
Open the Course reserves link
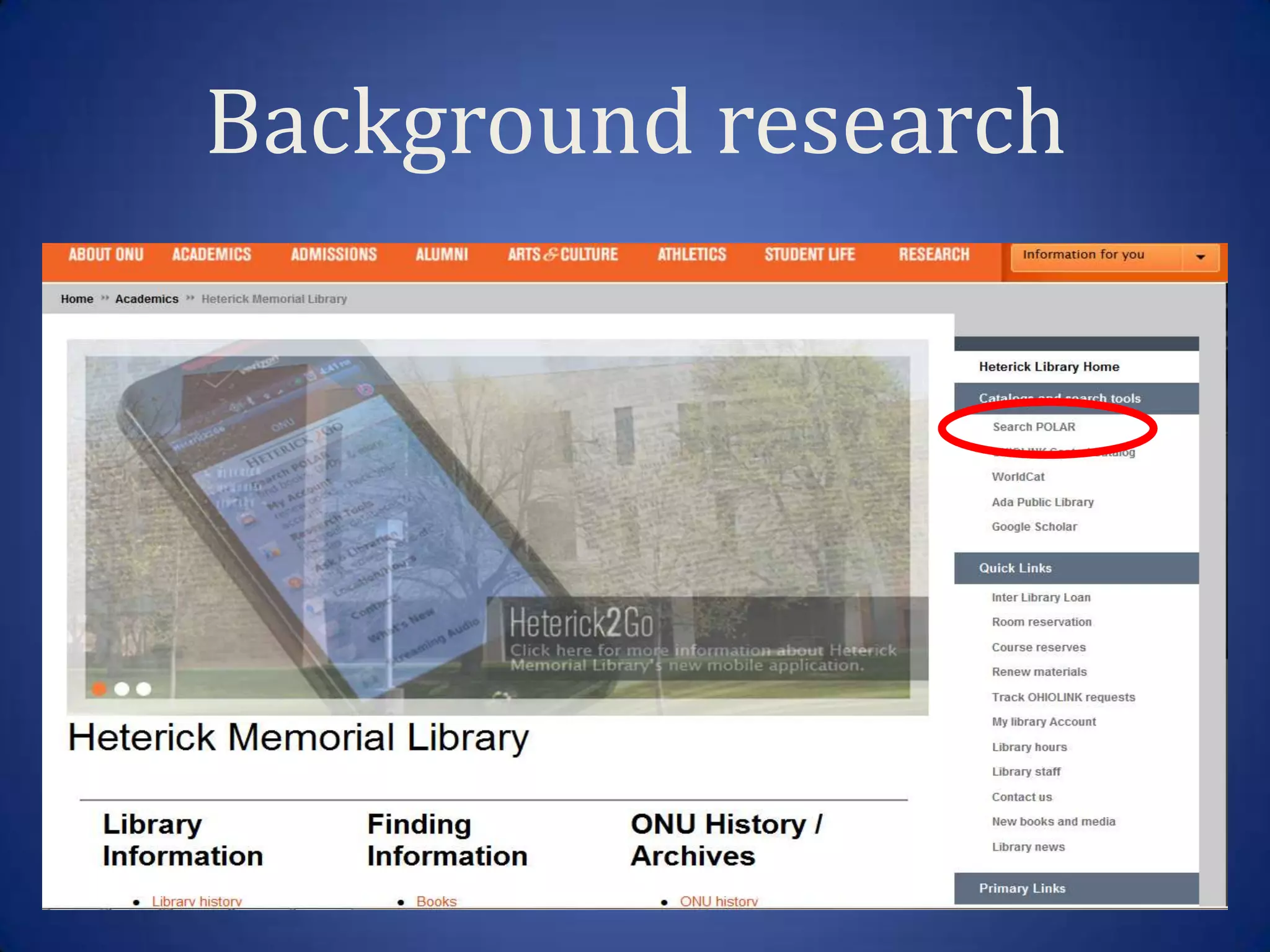pyautogui.click(x=1039, y=648)
